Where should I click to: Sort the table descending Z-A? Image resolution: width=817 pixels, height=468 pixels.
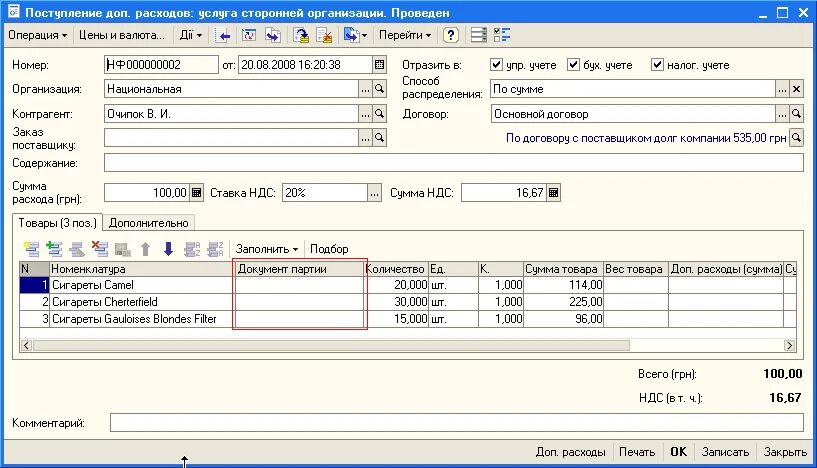click(x=215, y=249)
